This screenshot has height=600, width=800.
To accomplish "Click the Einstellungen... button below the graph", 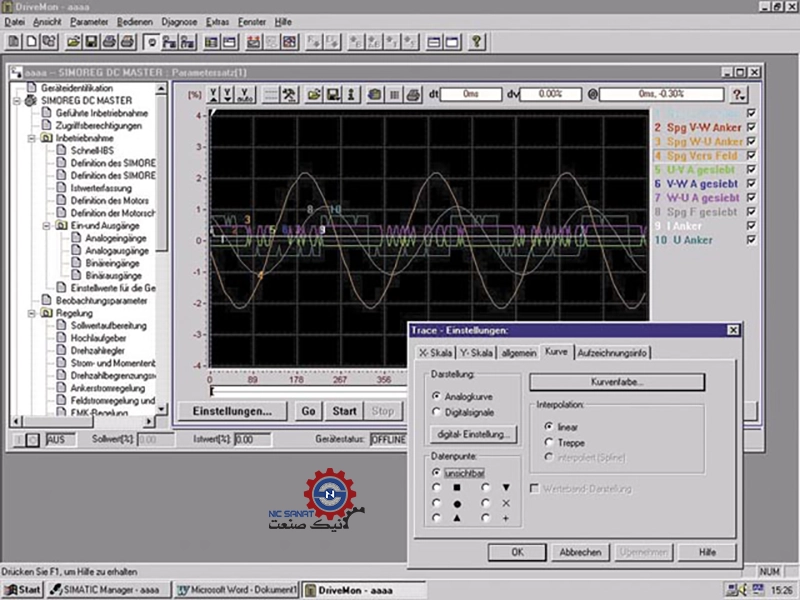I will [232, 411].
